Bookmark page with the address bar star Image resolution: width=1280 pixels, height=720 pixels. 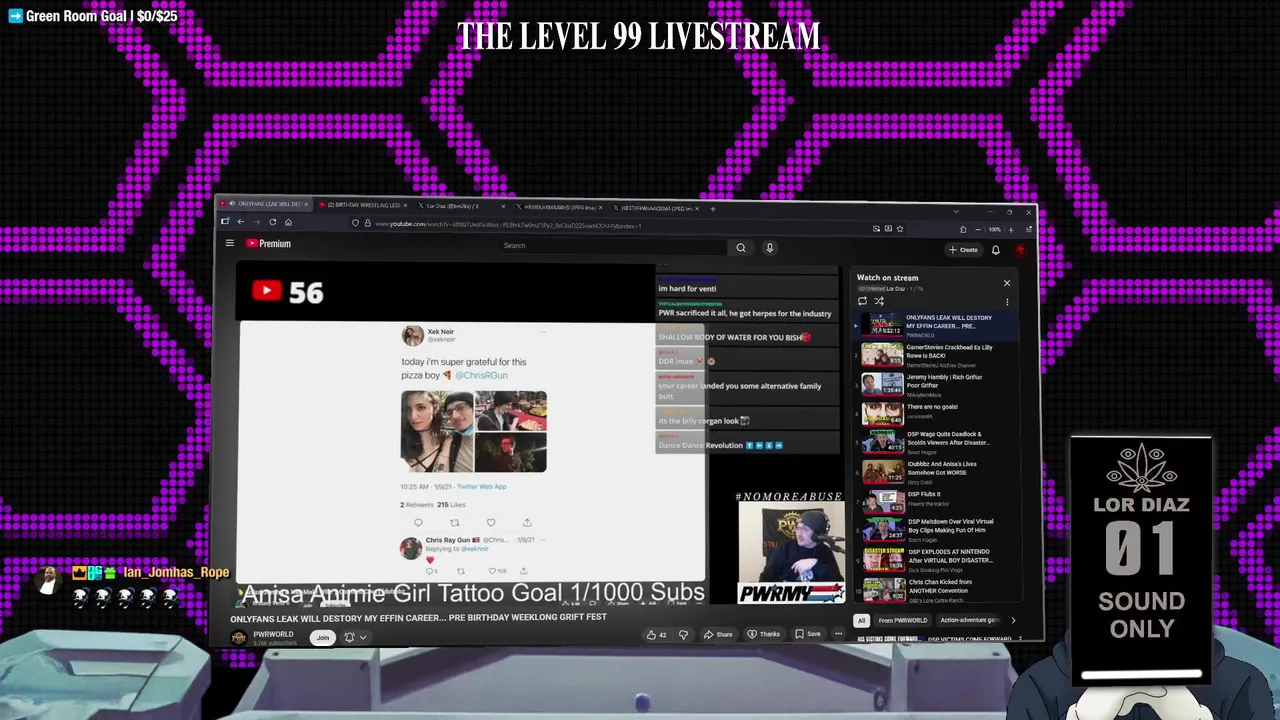click(899, 229)
